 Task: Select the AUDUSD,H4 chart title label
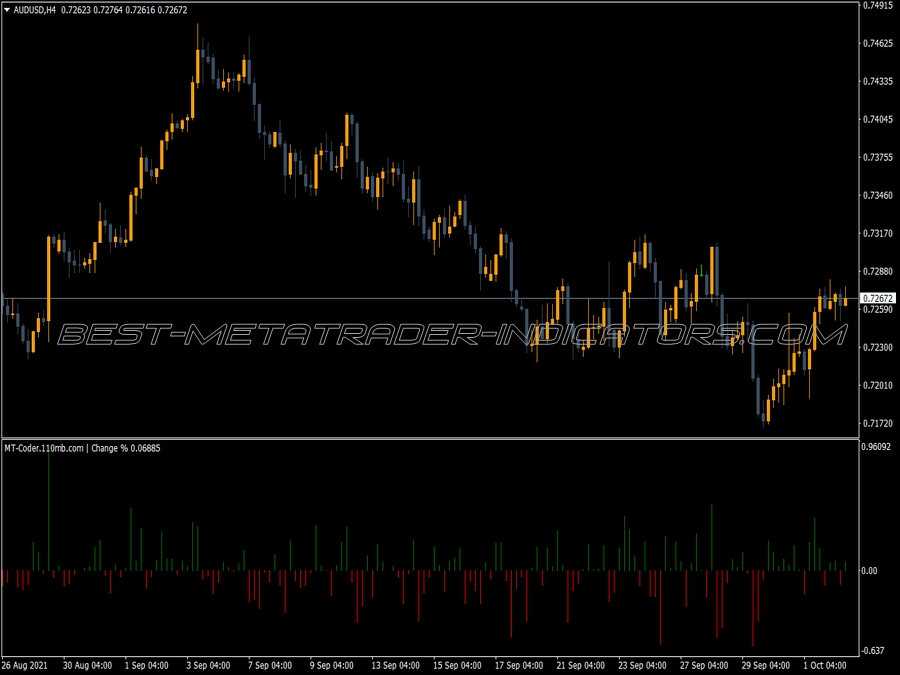point(35,8)
